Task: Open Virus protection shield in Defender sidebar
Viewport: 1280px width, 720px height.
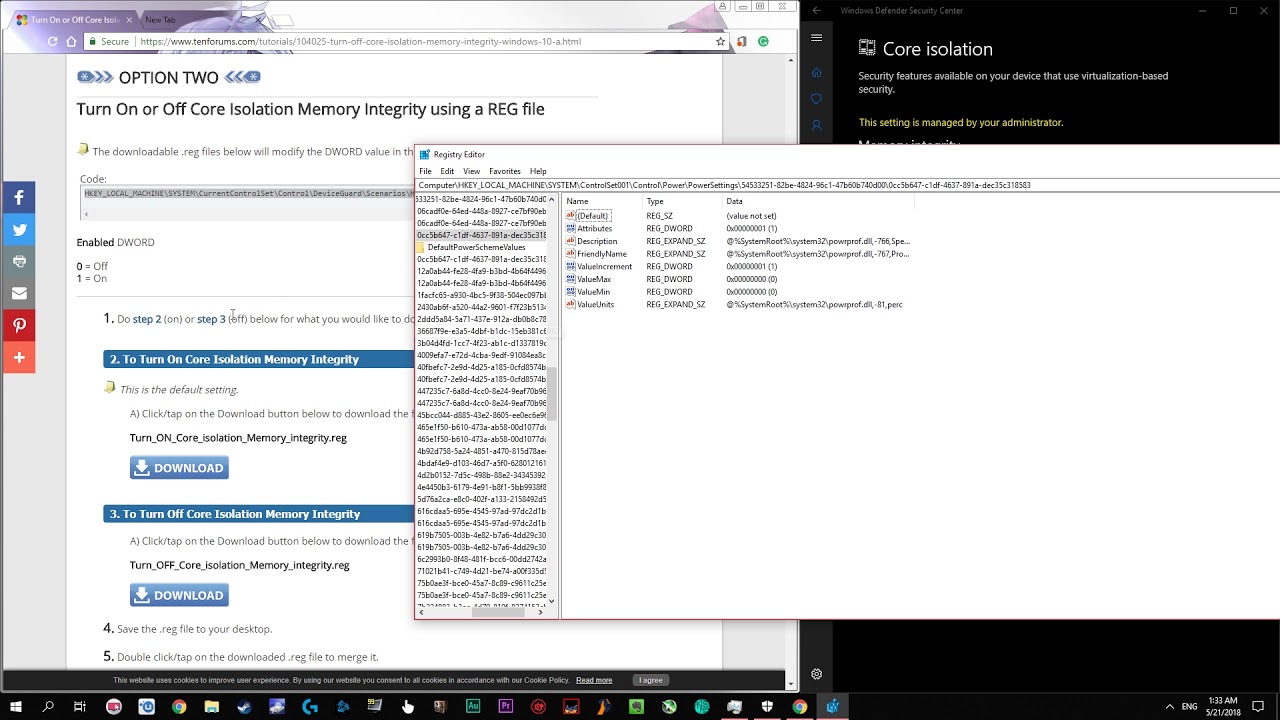Action: pyautogui.click(x=817, y=99)
